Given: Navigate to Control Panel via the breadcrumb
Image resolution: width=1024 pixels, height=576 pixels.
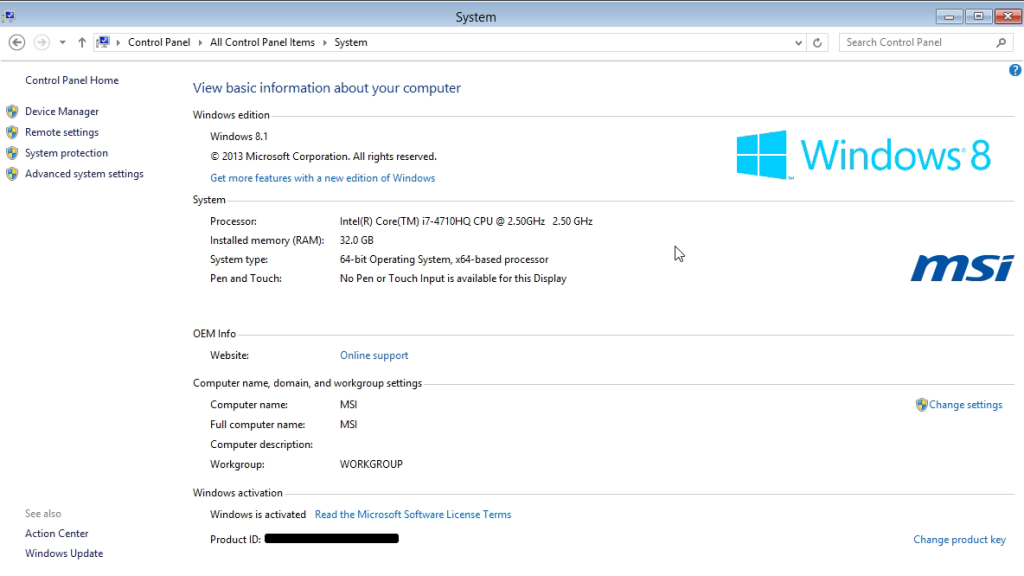Looking at the screenshot, I should click(158, 42).
